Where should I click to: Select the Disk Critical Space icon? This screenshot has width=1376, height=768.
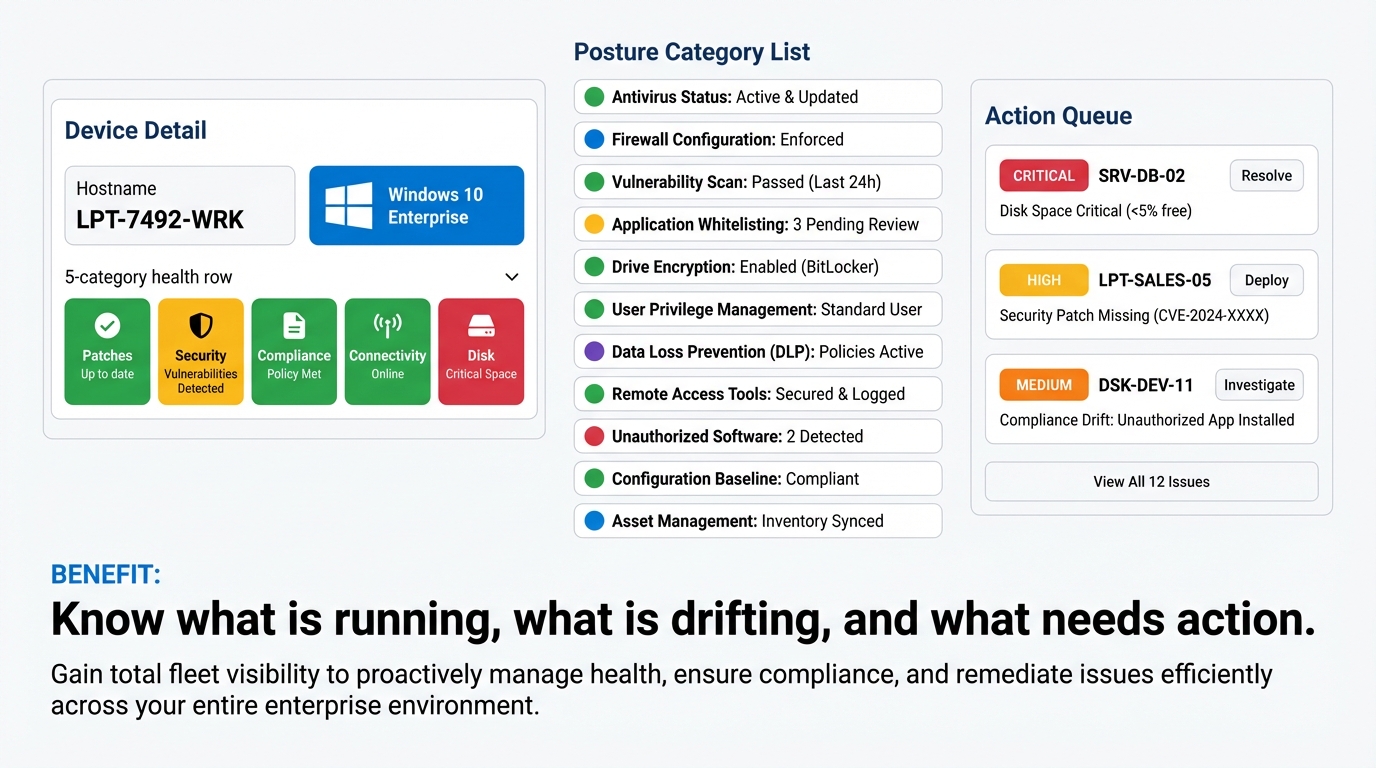point(481,351)
